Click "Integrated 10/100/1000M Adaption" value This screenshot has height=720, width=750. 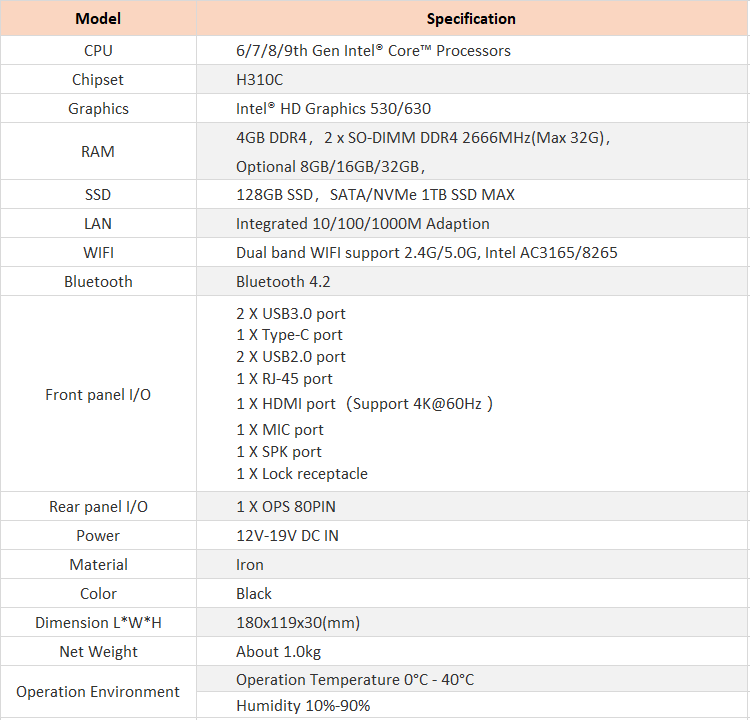[x=363, y=224]
